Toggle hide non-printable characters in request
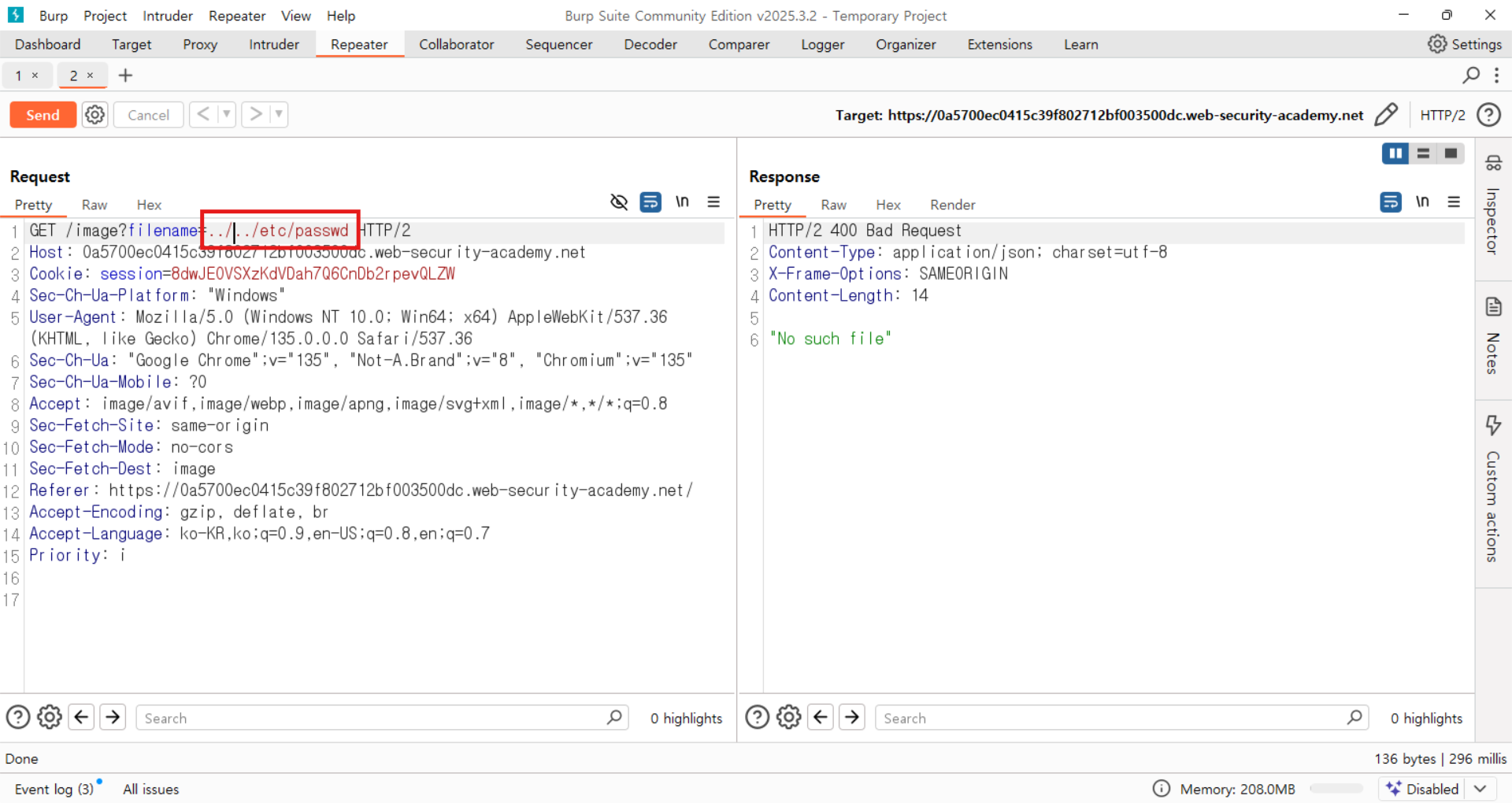The image size is (1512, 803). click(x=619, y=202)
